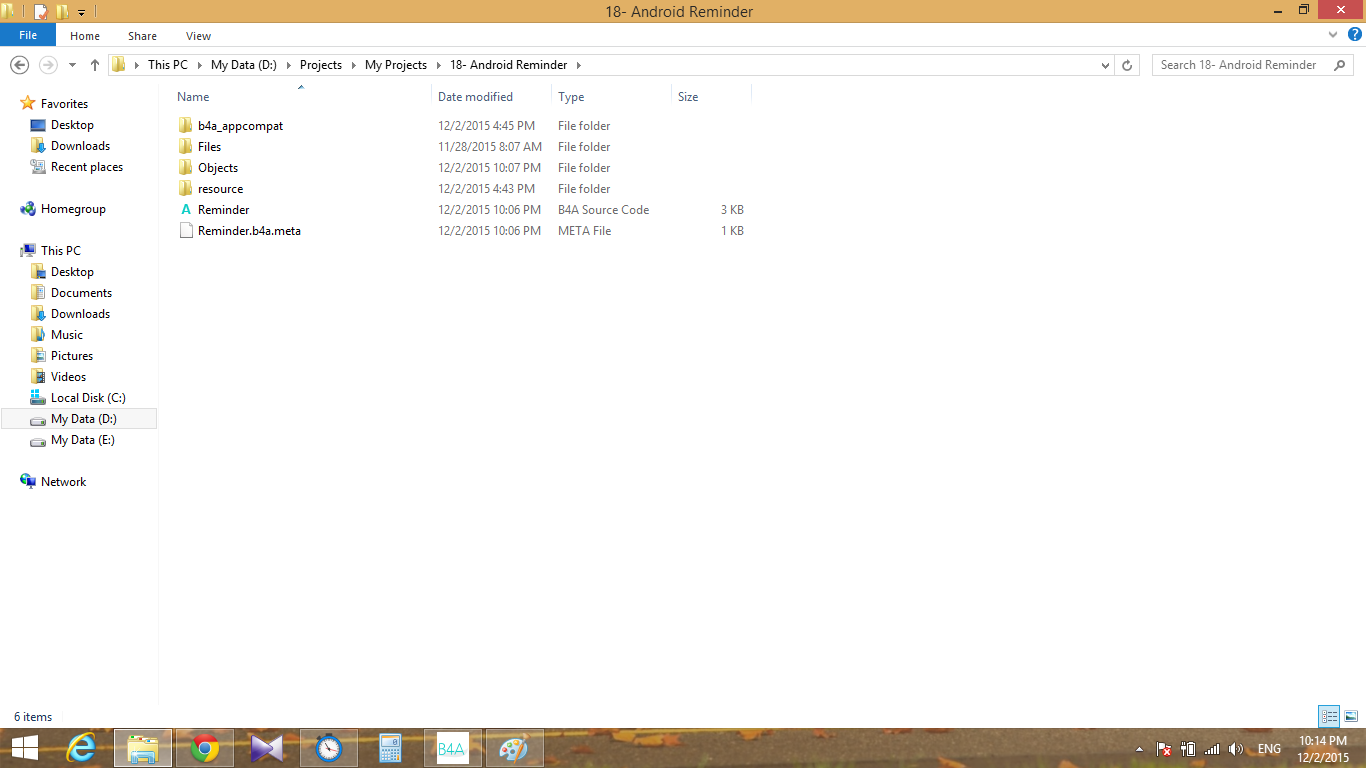Sort files by Date modified column
The image size is (1366, 768).
coord(475,97)
